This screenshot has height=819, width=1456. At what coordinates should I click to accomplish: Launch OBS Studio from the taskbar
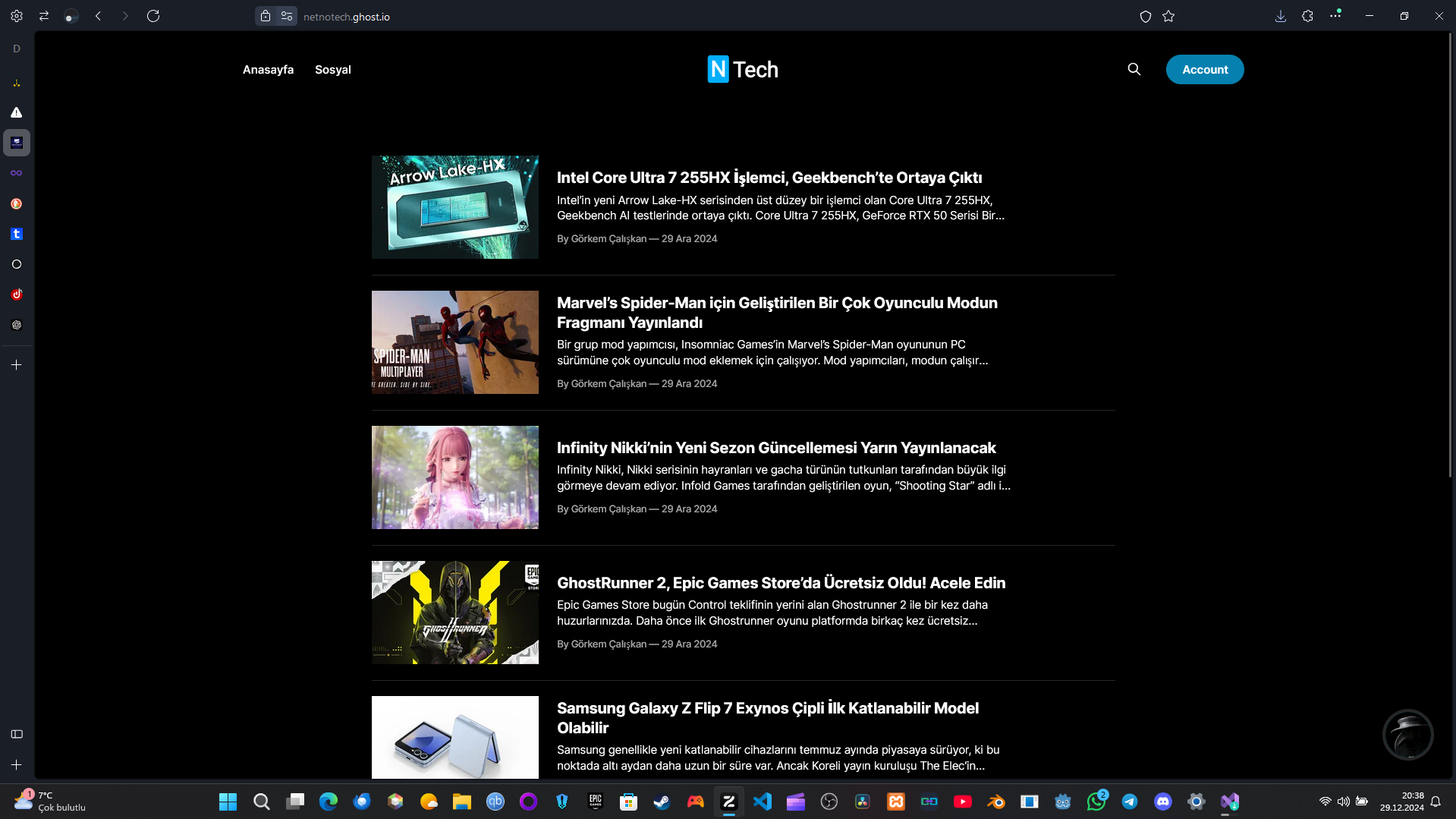829,802
